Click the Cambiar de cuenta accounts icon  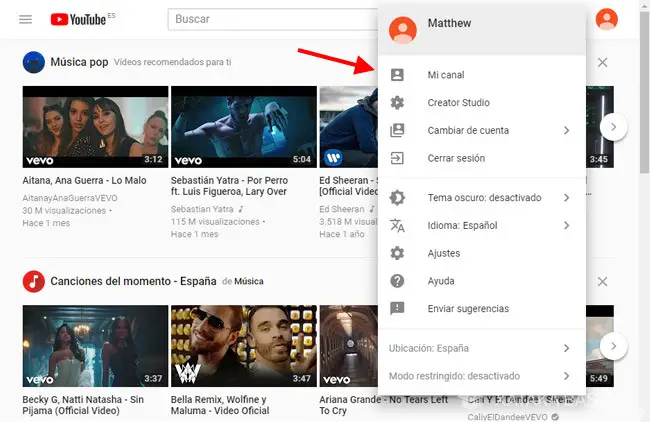click(x=397, y=130)
